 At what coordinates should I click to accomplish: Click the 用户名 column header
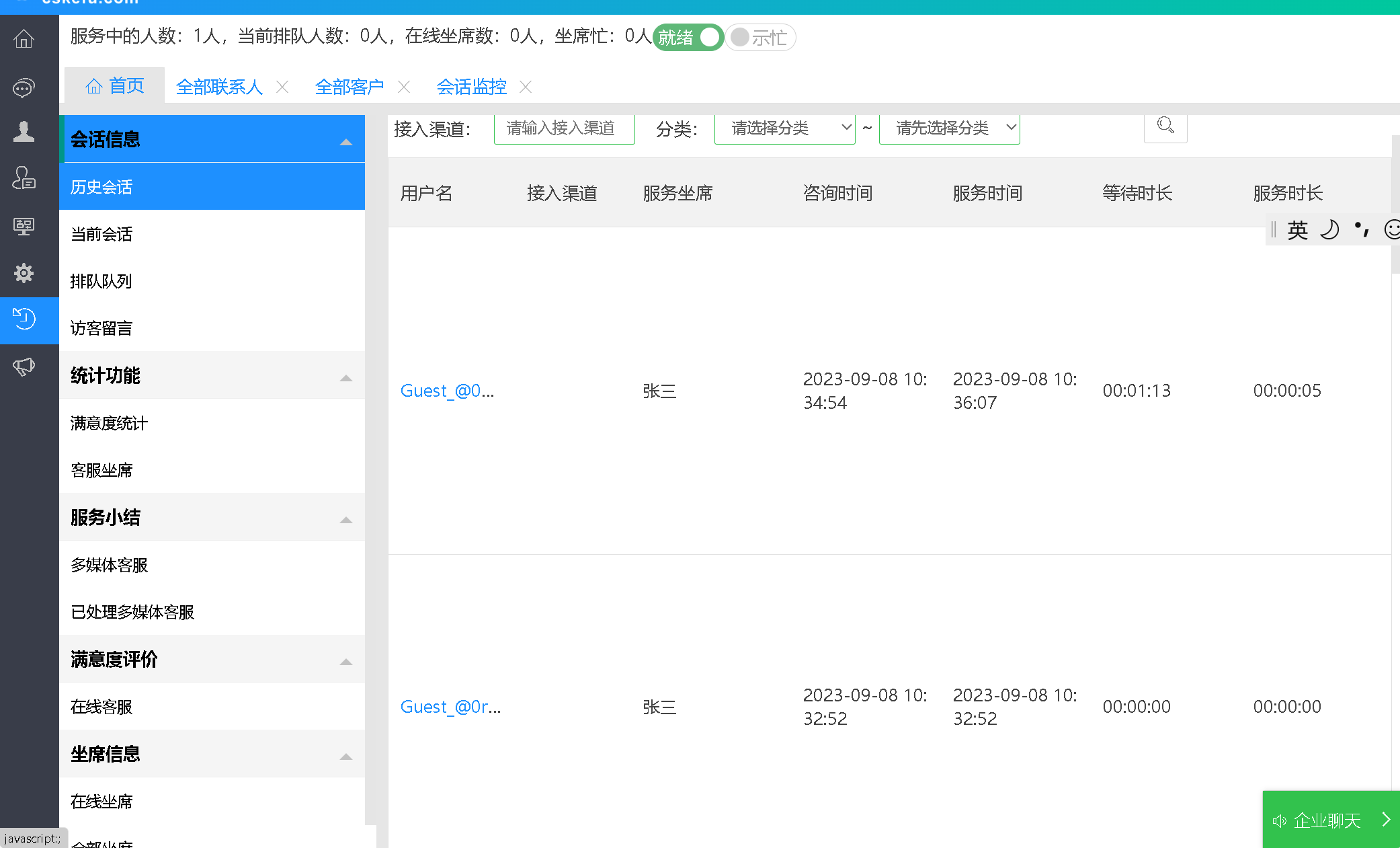click(426, 193)
